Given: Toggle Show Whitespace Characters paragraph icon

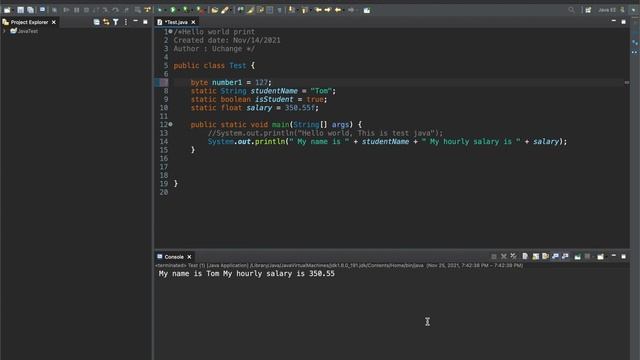Looking at the screenshot, I should pos(280,10).
